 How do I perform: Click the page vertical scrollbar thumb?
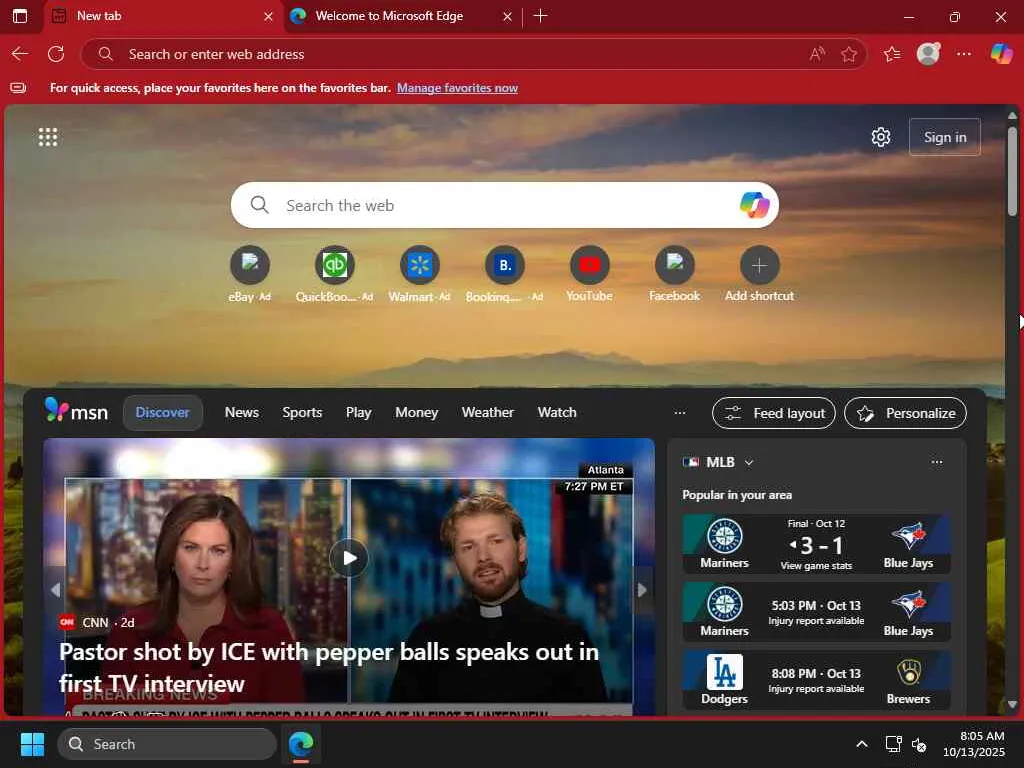1012,171
